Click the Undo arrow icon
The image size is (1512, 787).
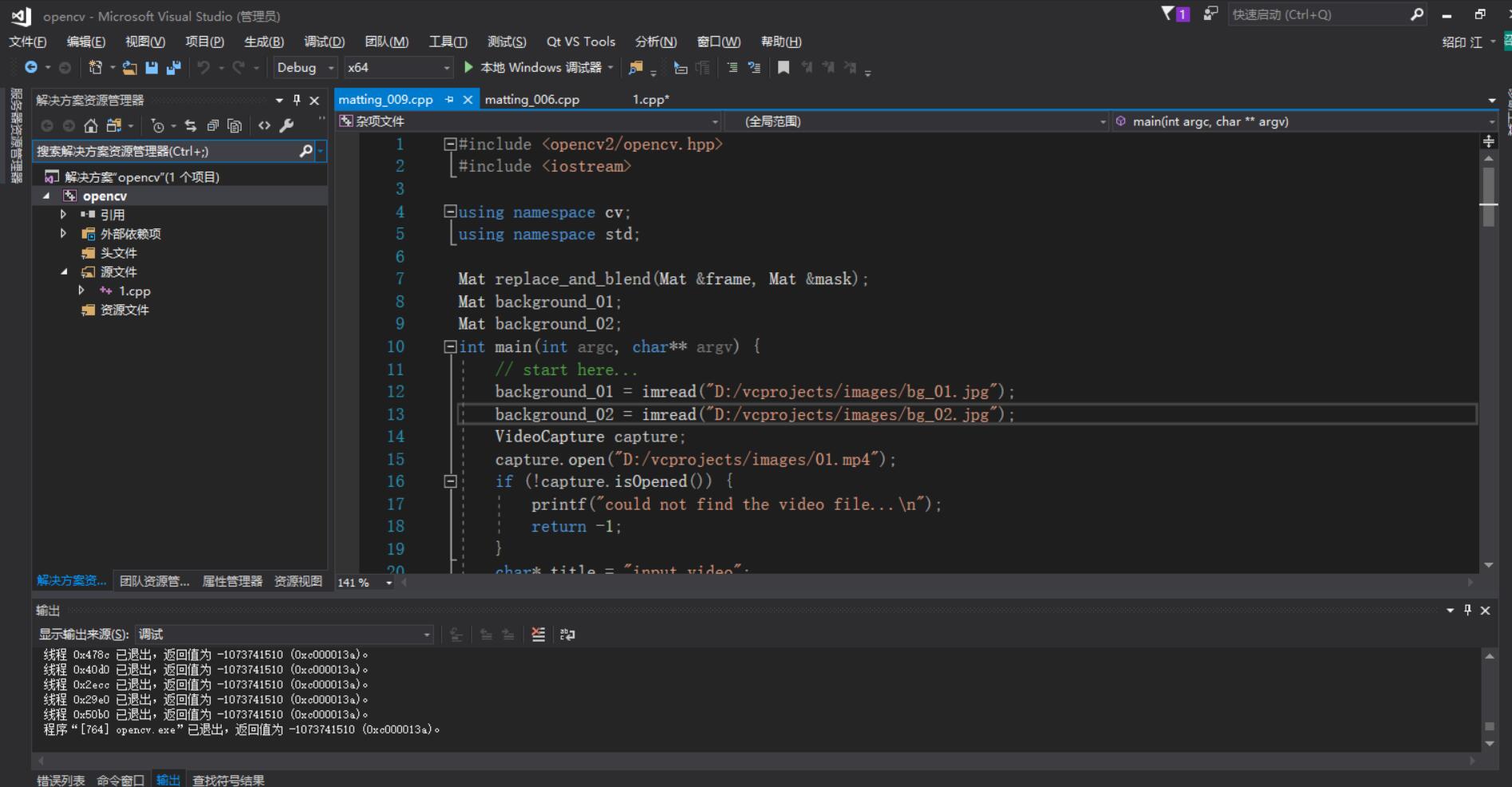[x=203, y=68]
